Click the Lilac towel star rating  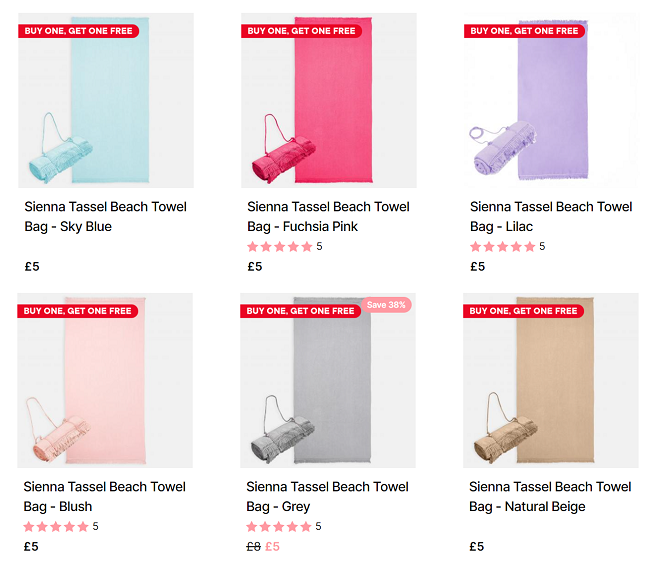pos(502,247)
